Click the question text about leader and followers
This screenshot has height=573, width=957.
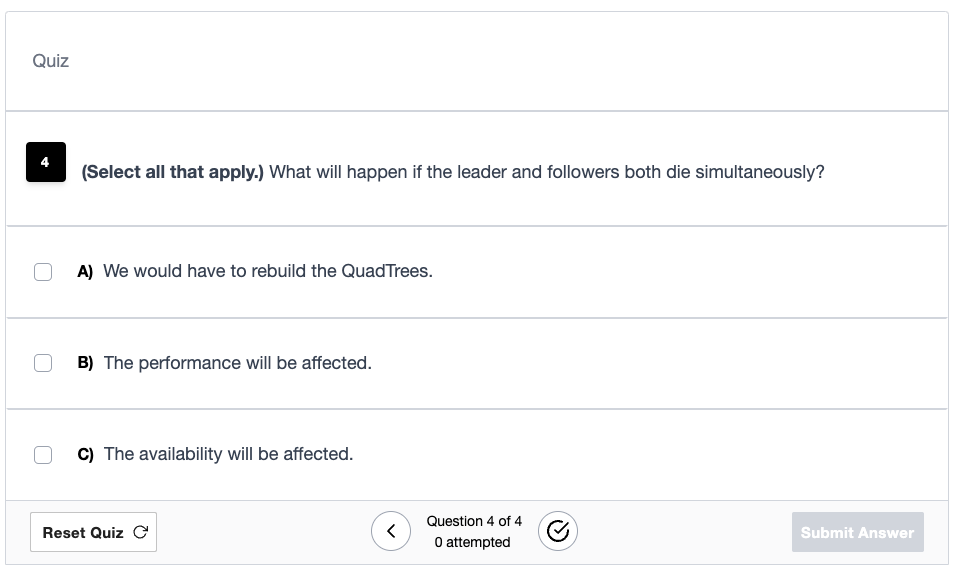[547, 172]
